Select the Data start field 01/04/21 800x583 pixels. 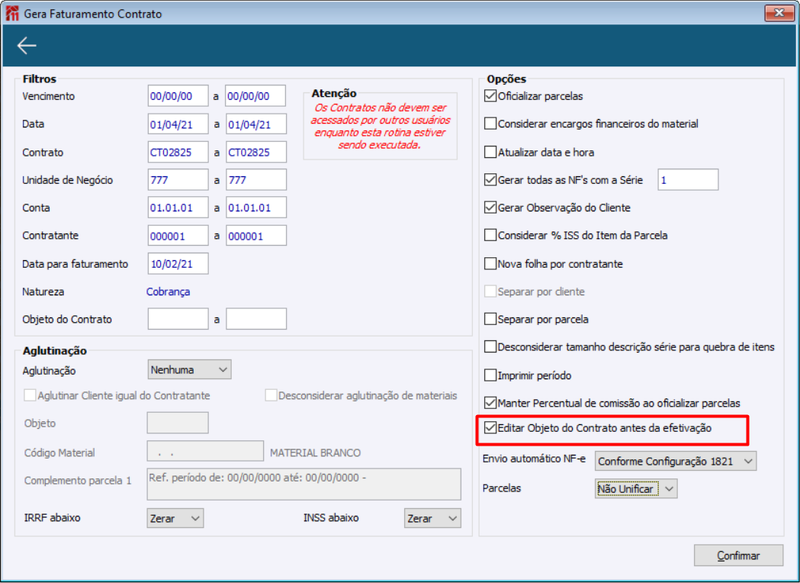[178, 124]
